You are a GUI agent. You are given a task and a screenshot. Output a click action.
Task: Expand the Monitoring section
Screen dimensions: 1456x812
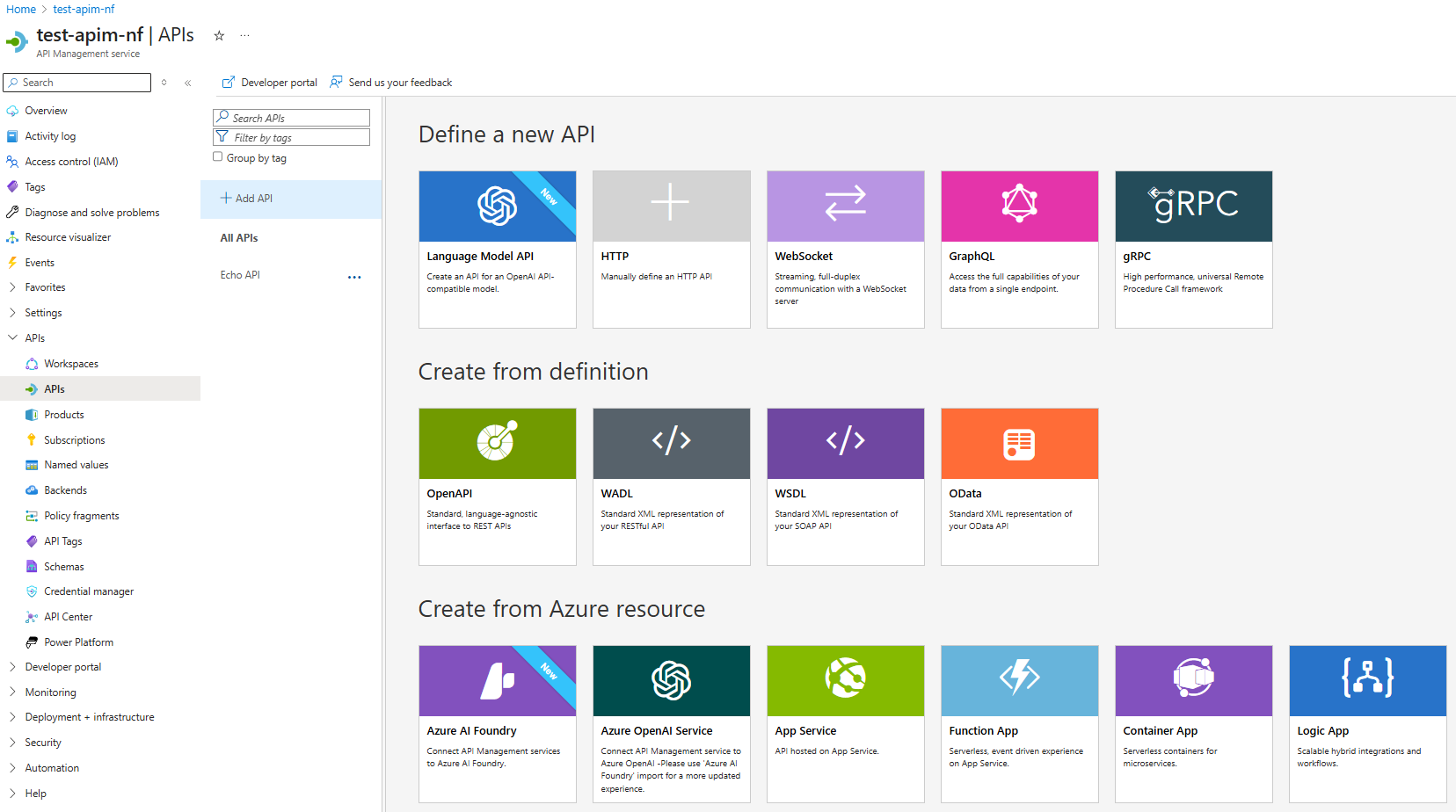(x=12, y=692)
